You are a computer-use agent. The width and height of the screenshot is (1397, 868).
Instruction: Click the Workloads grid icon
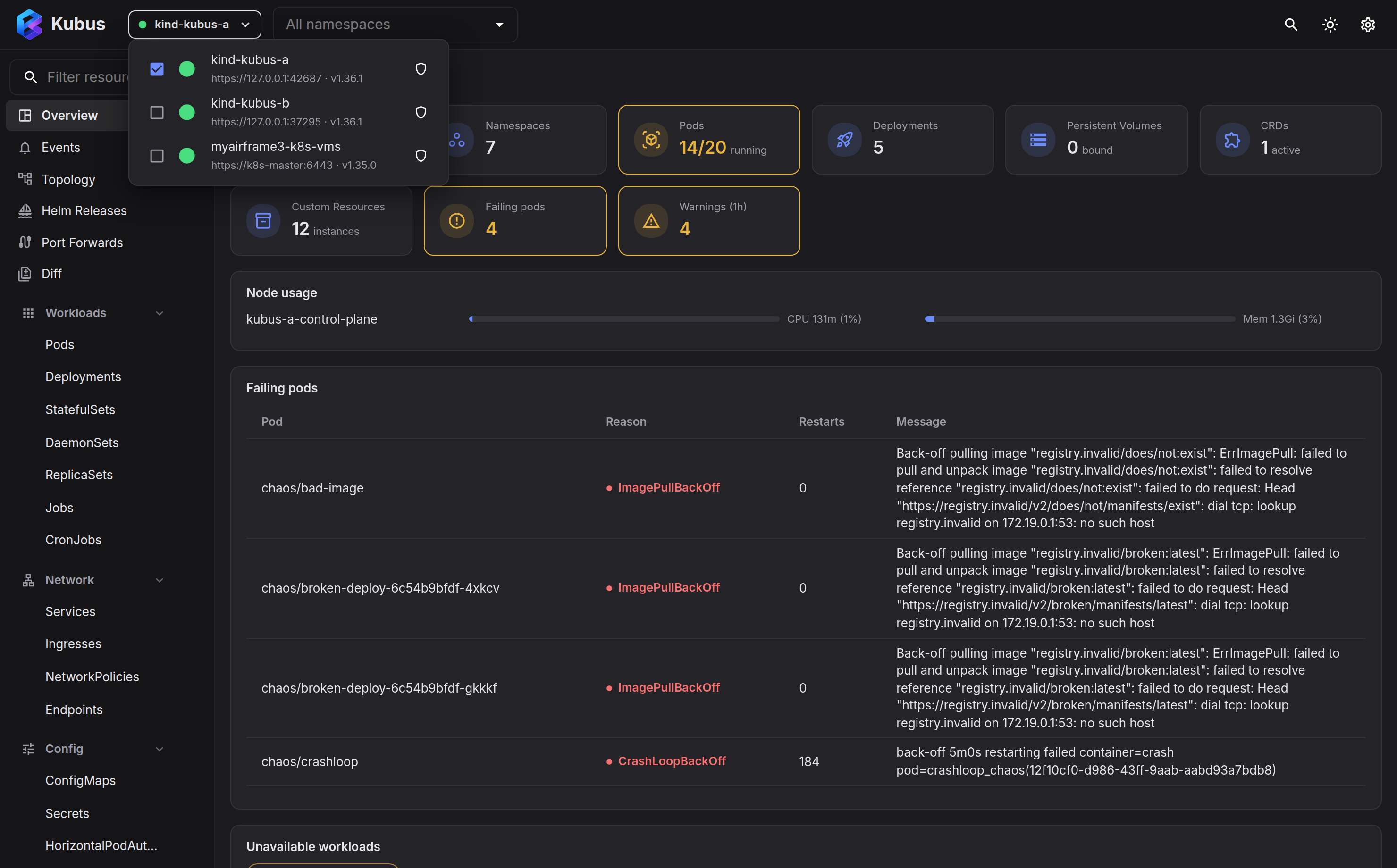click(x=28, y=313)
